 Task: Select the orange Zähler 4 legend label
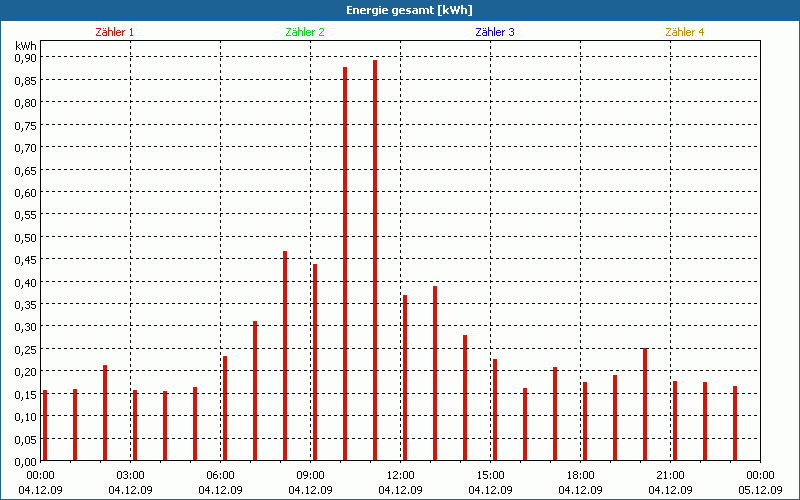pyautogui.click(x=685, y=32)
